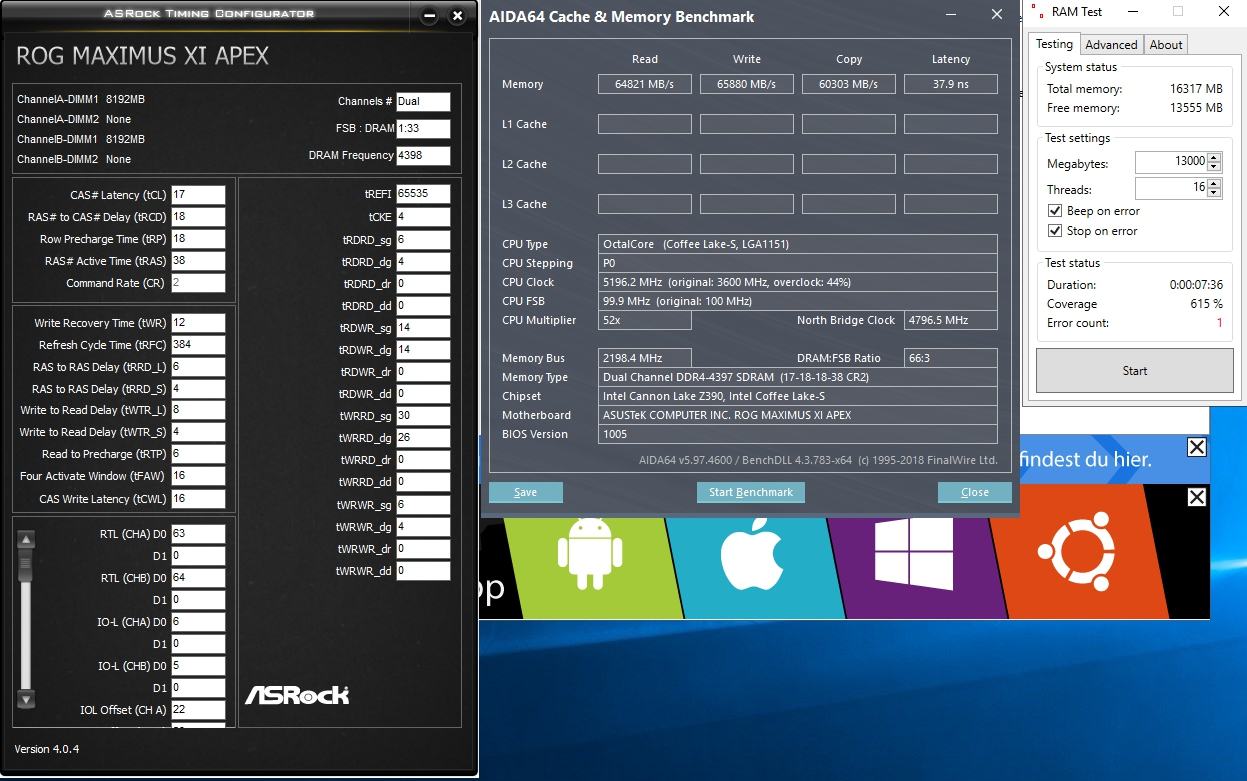Toggle the Stop on error checkbox
This screenshot has height=781, width=1247.
1054,231
